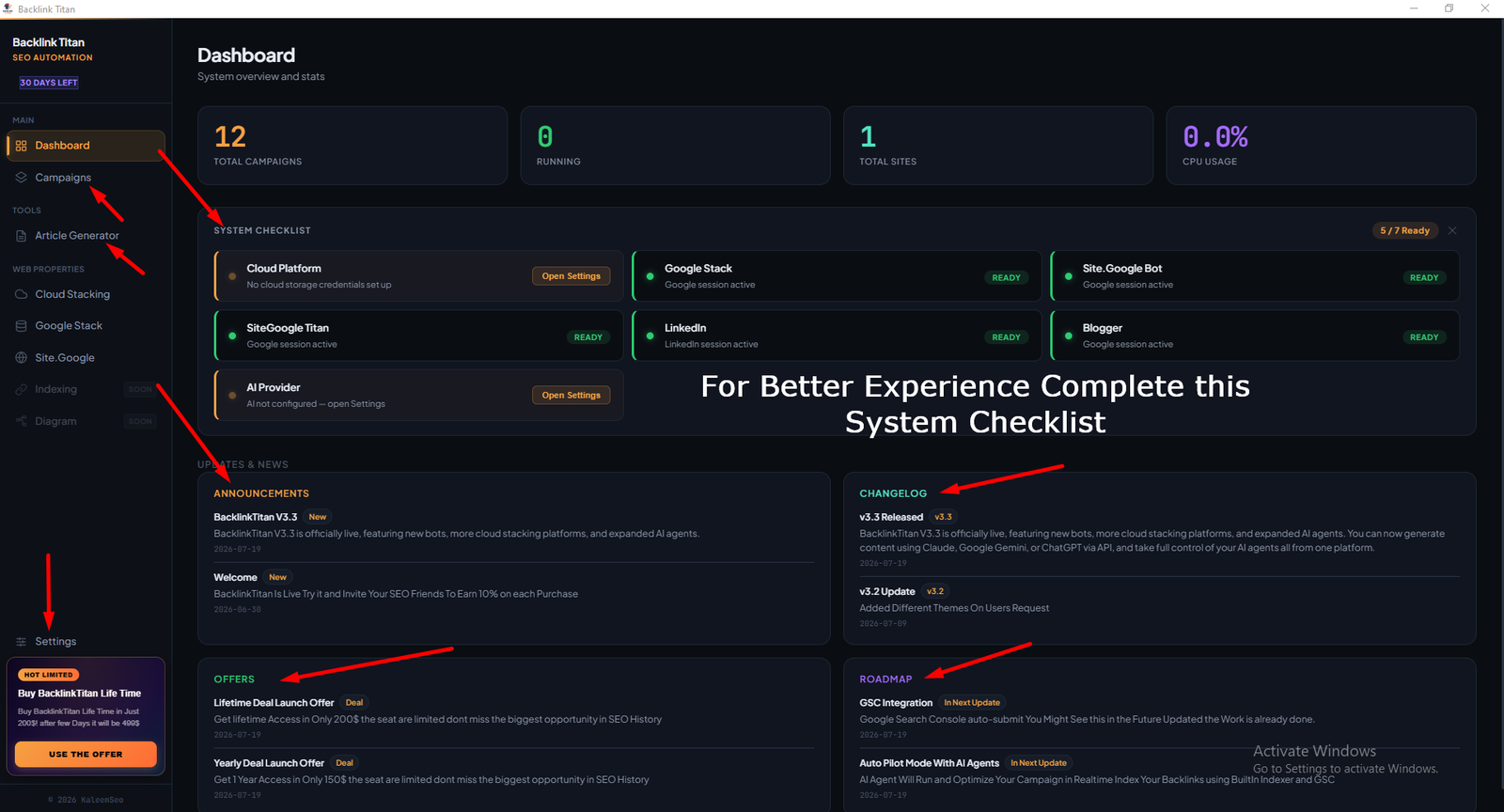Screen dimensions: 1504x812
Task: Click the Article Generator document icon
Action: (x=21, y=236)
